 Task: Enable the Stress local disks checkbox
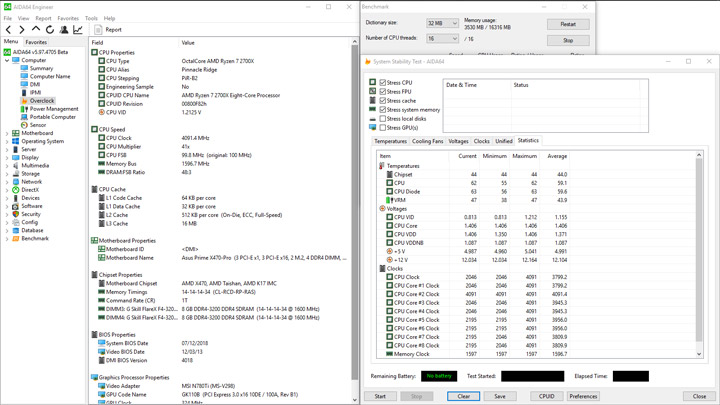coord(382,118)
